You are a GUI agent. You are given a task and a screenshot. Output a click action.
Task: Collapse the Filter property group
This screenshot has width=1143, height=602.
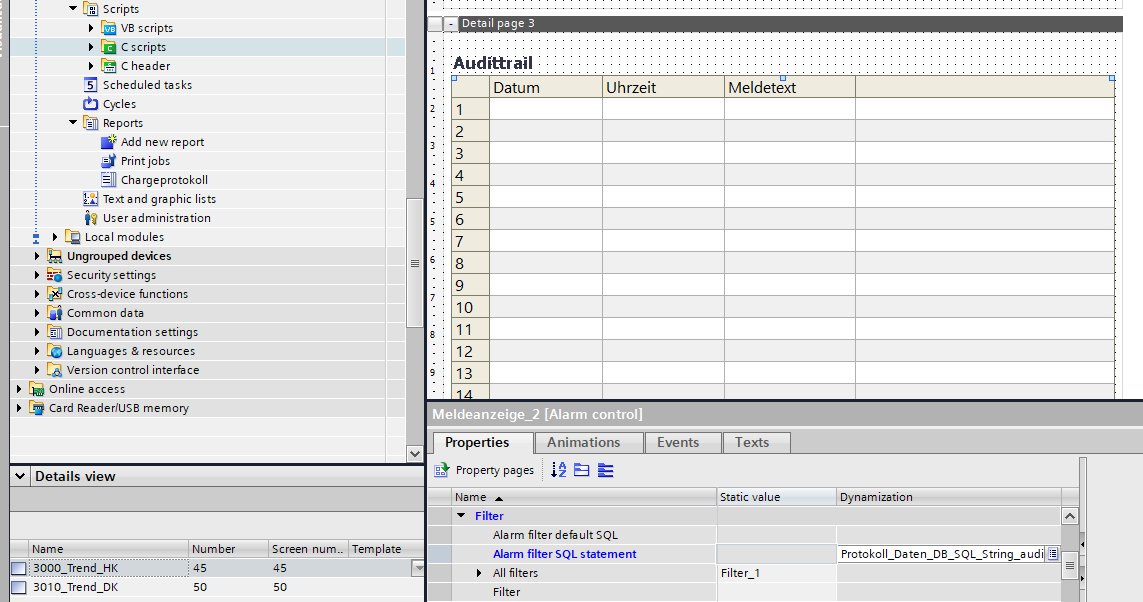[x=461, y=515]
